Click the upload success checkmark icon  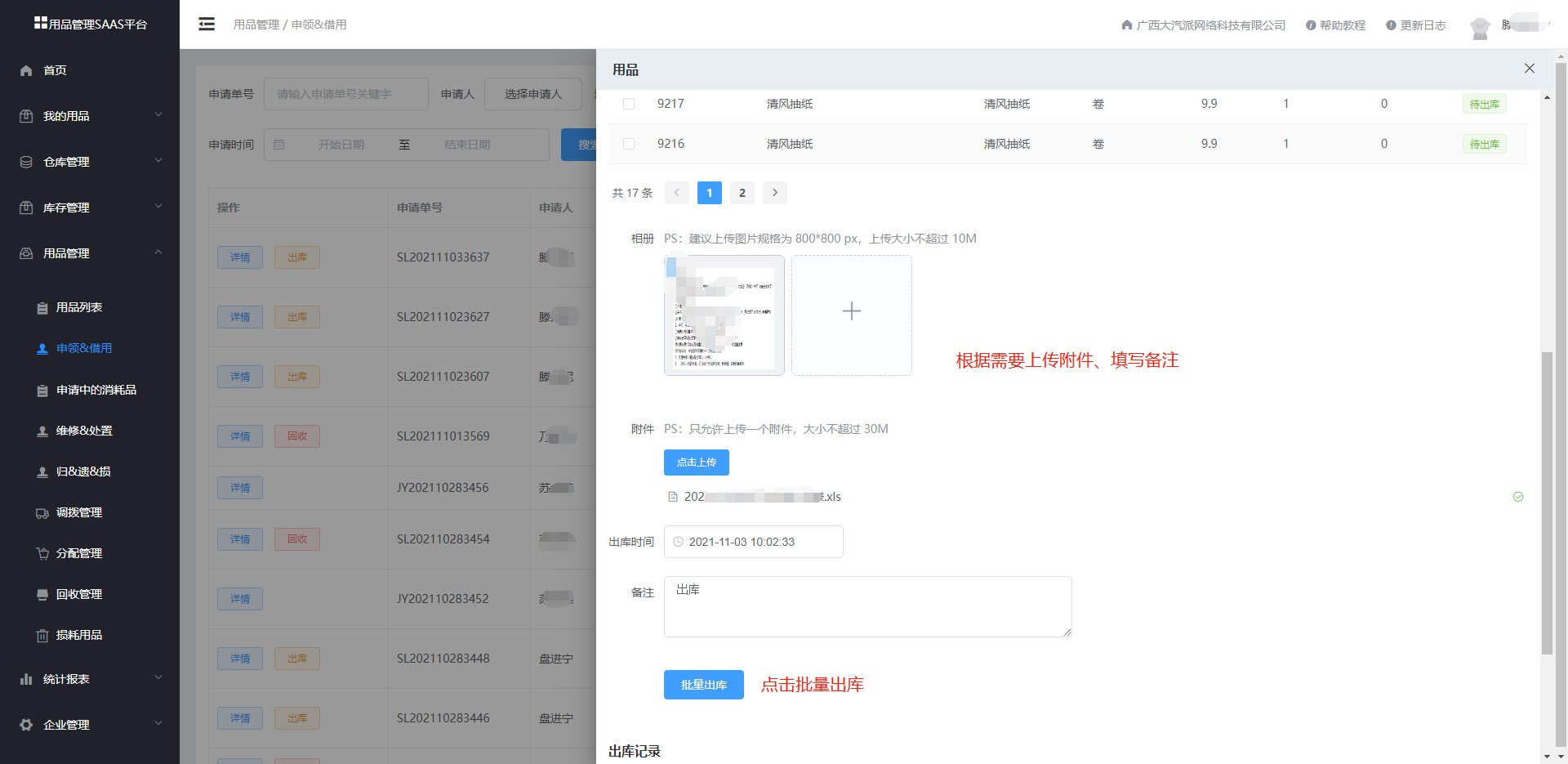1518,497
